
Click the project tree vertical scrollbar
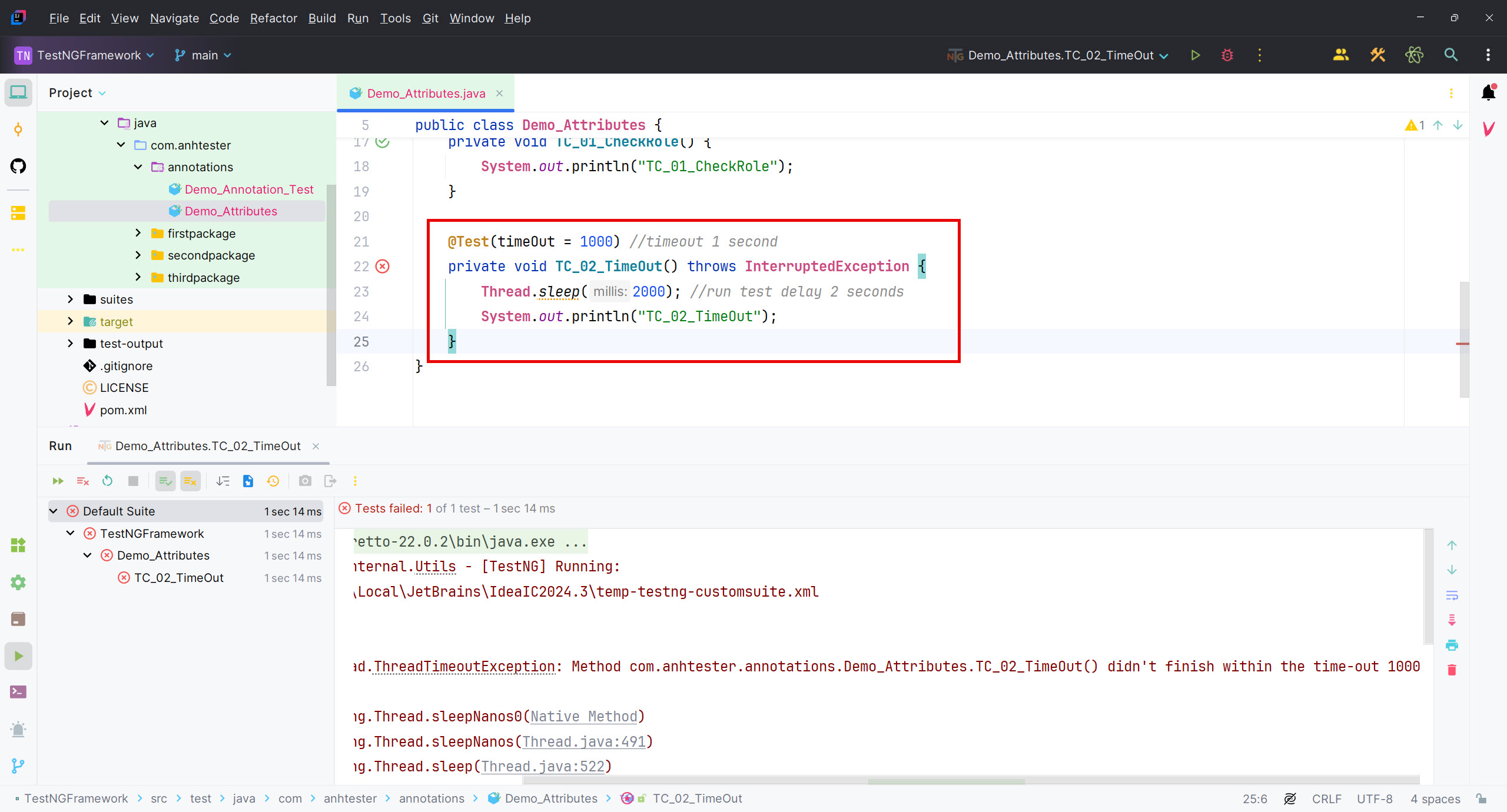[331, 285]
